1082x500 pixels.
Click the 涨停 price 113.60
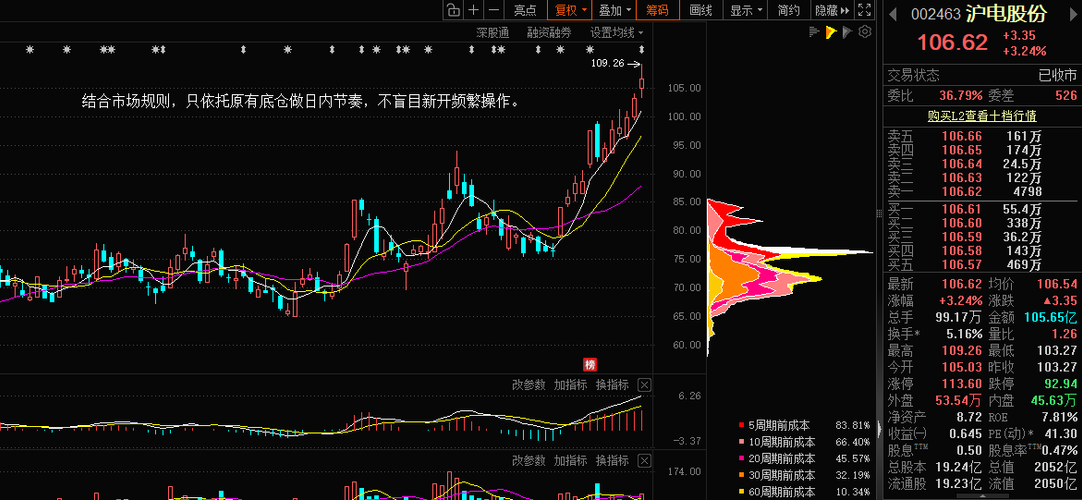[963, 384]
